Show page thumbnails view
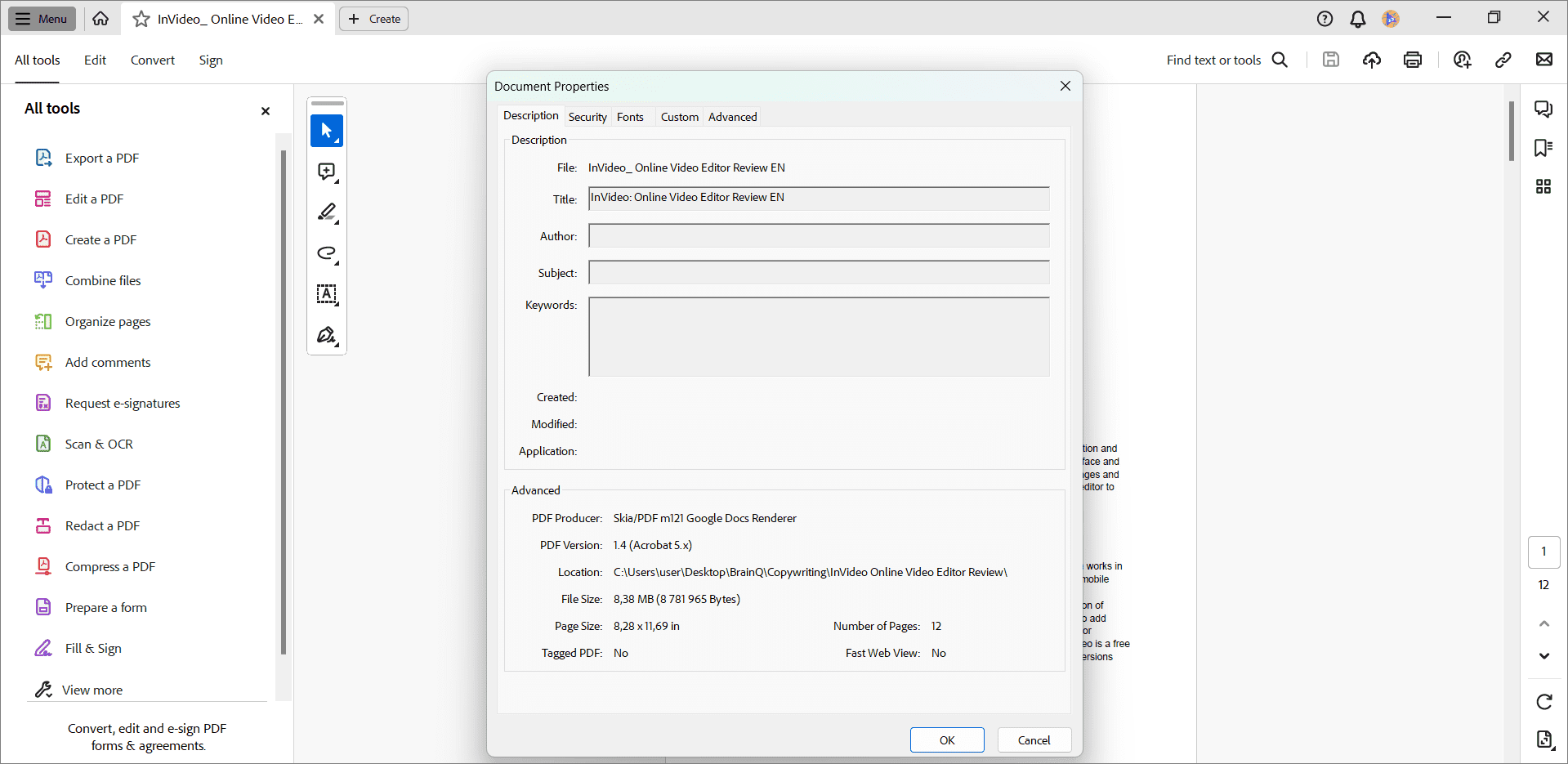This screenshot has height=764, width=1568. tap(1543, 186)
